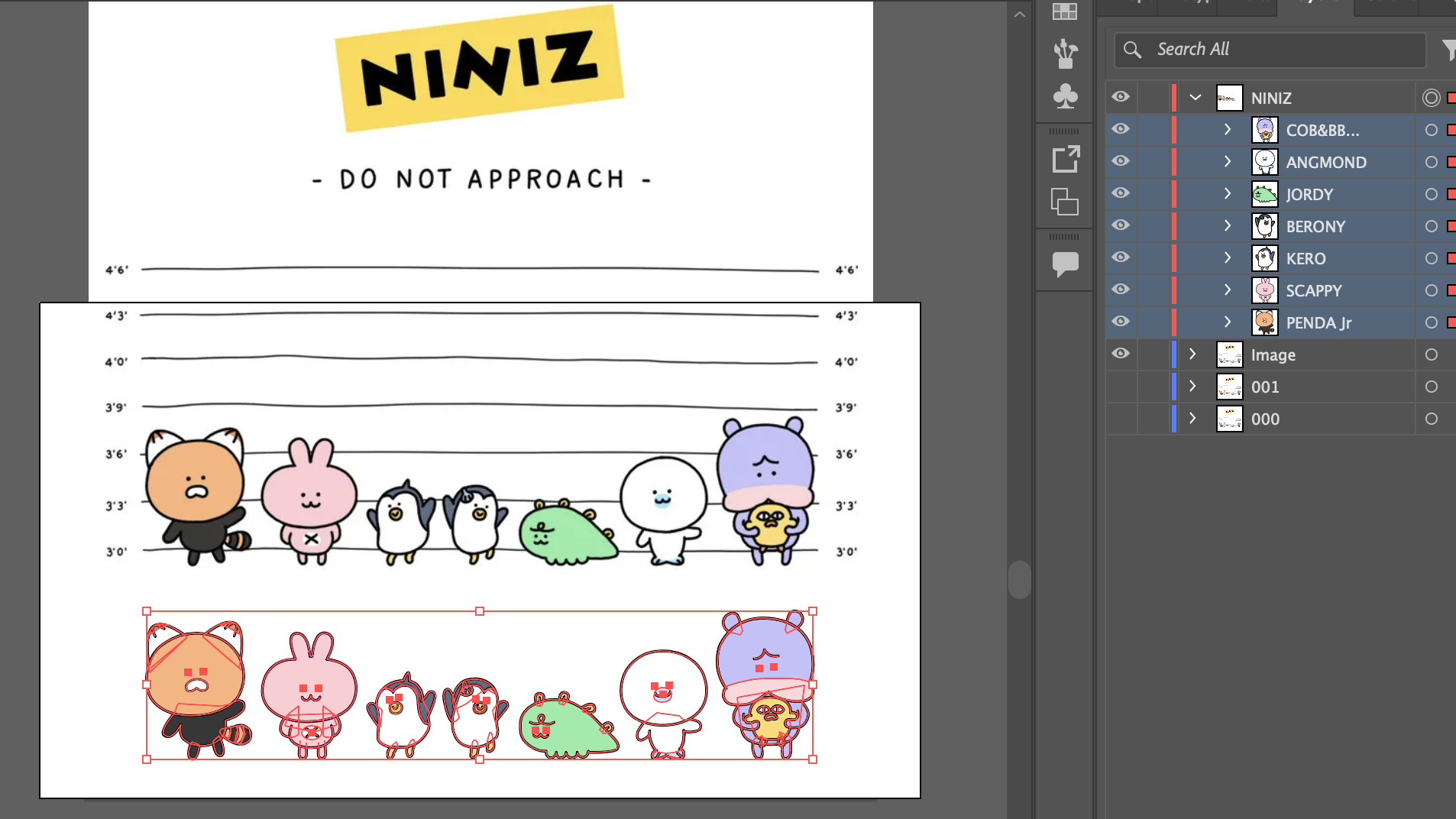Click the Search All layers field

tap(1270, 50)
